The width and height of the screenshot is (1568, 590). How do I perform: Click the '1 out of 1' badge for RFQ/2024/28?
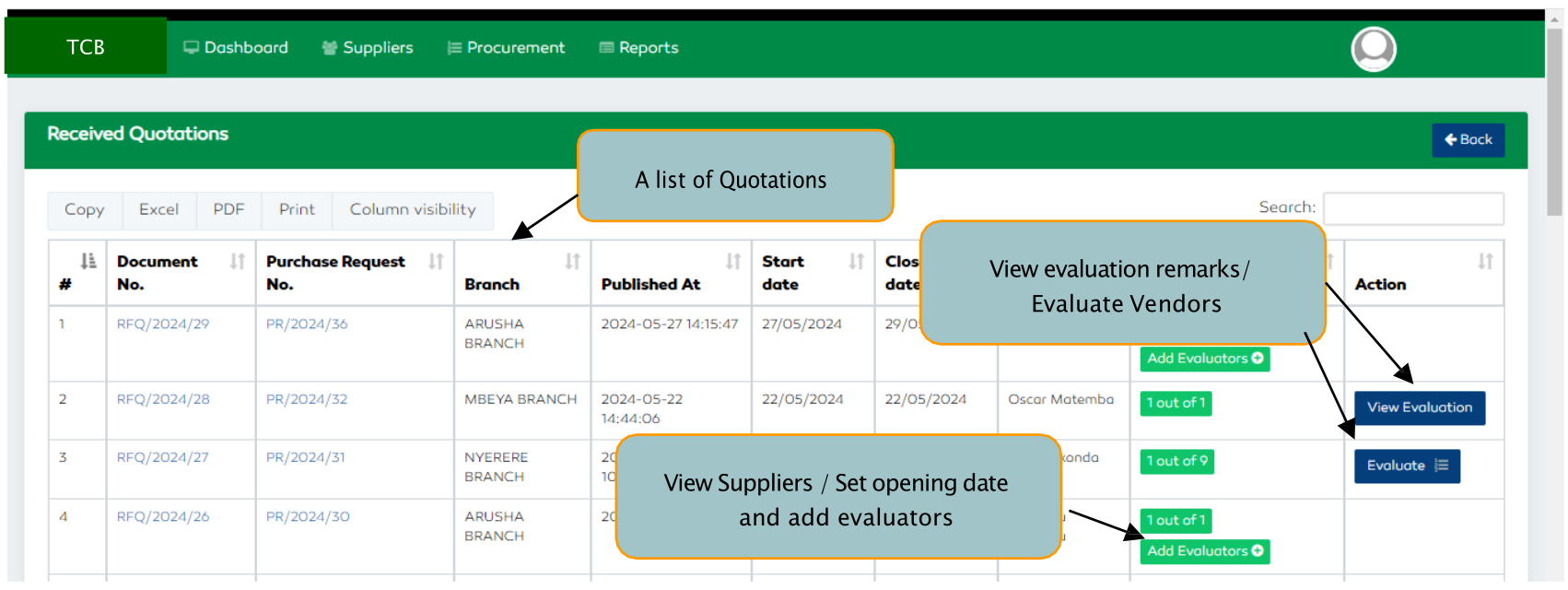[x=1176, y=404]
